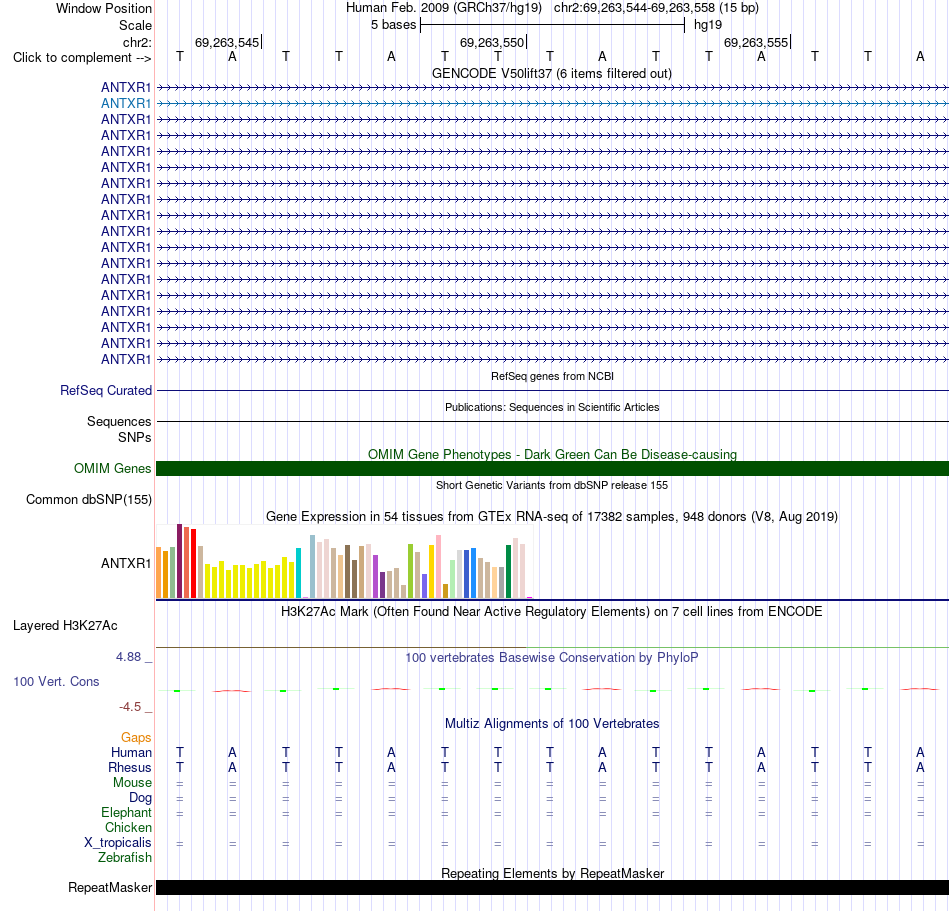This screenshot has width=950, height=911.
Task: Open 'H3K27Ac Mark ... on 7 cell lines from ENCODE' title
Action: point(552,612)
